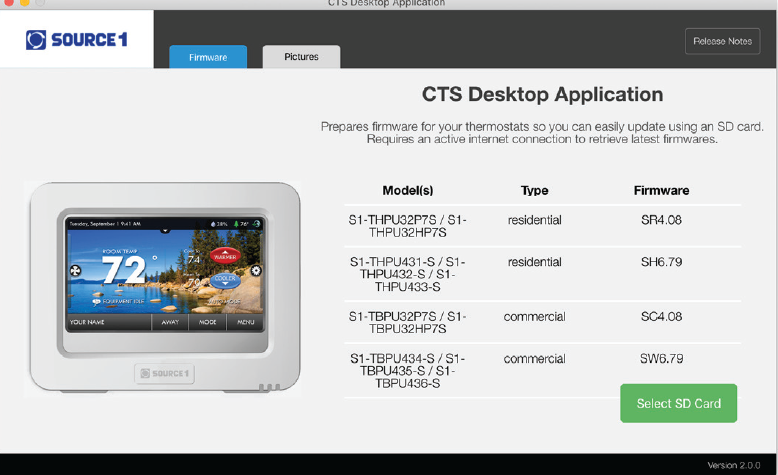Select firmware version SR4.08

tap(661, 220)
